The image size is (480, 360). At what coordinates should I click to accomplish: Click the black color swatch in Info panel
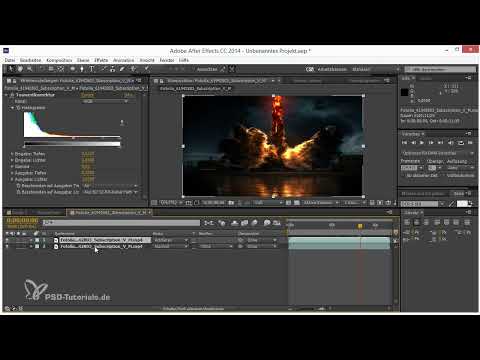coord(405,92)
